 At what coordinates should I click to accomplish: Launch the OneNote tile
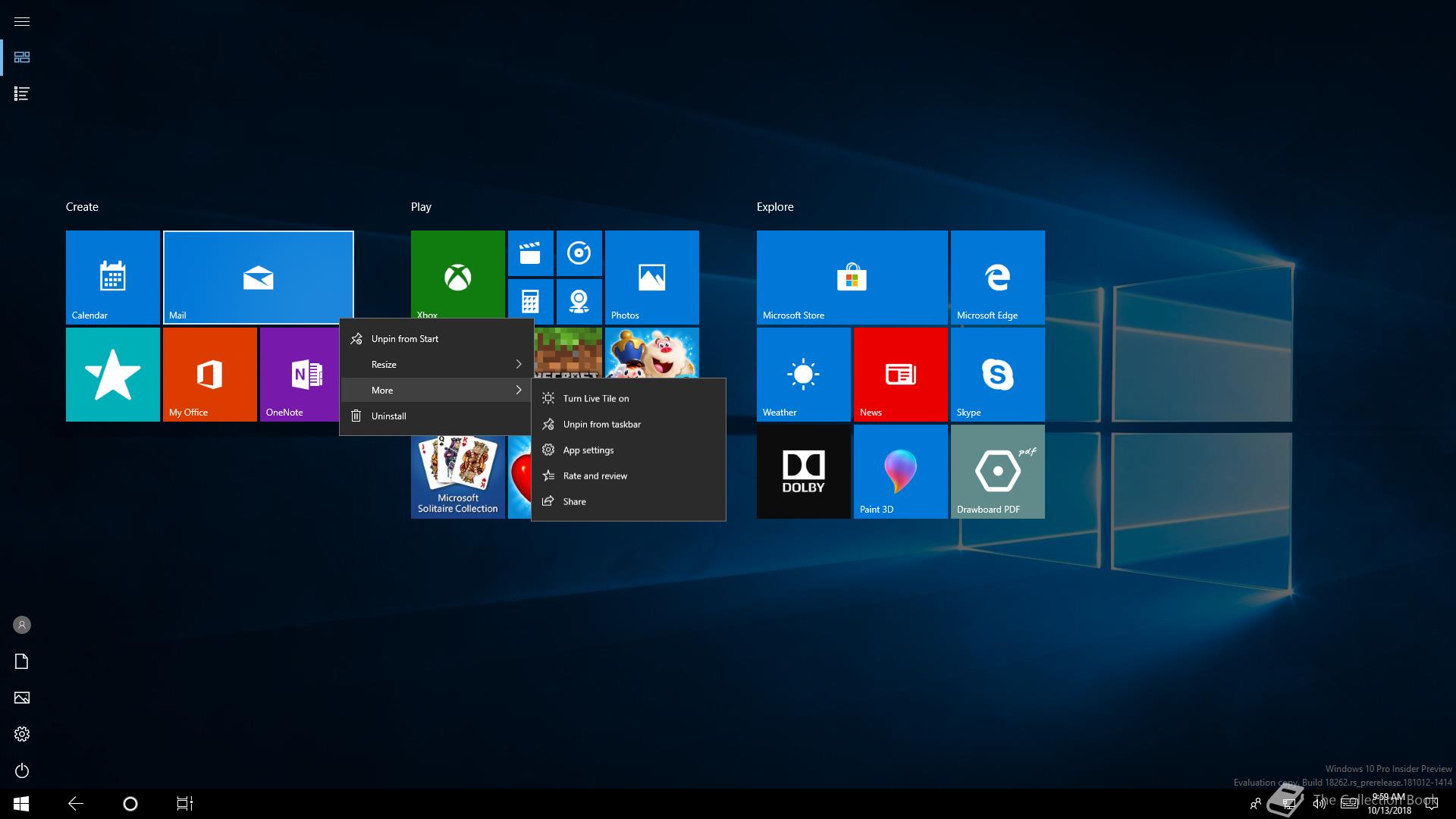[x=300, y=375]
